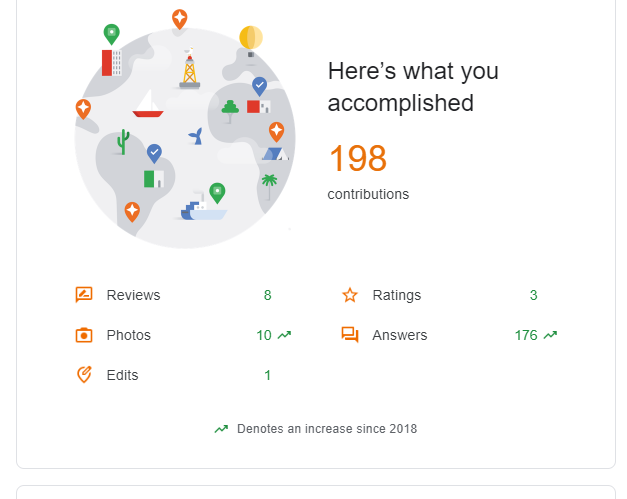Click the trending arrow beside Answers count
The image size is (627, 499).
point(550,335)
